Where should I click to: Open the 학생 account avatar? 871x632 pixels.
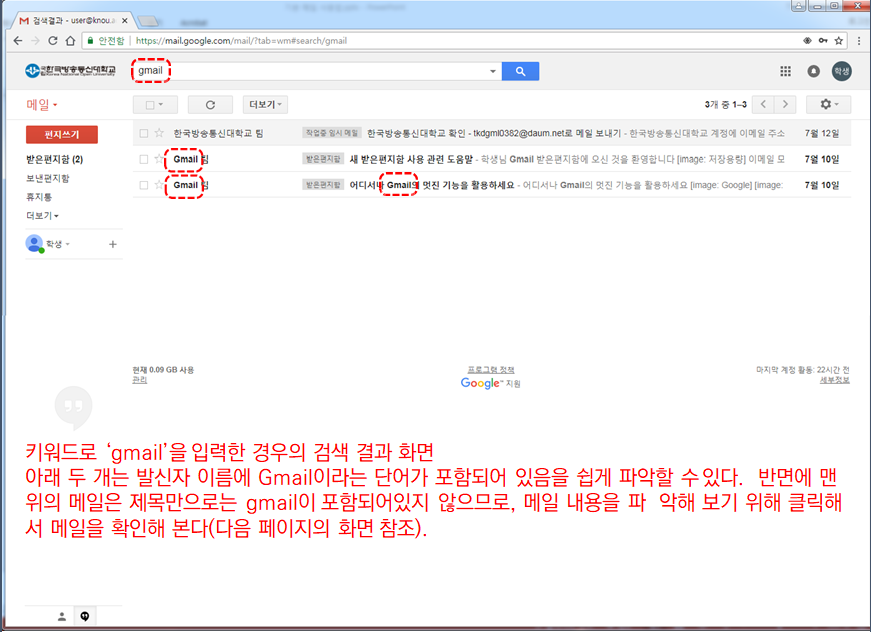842,71
